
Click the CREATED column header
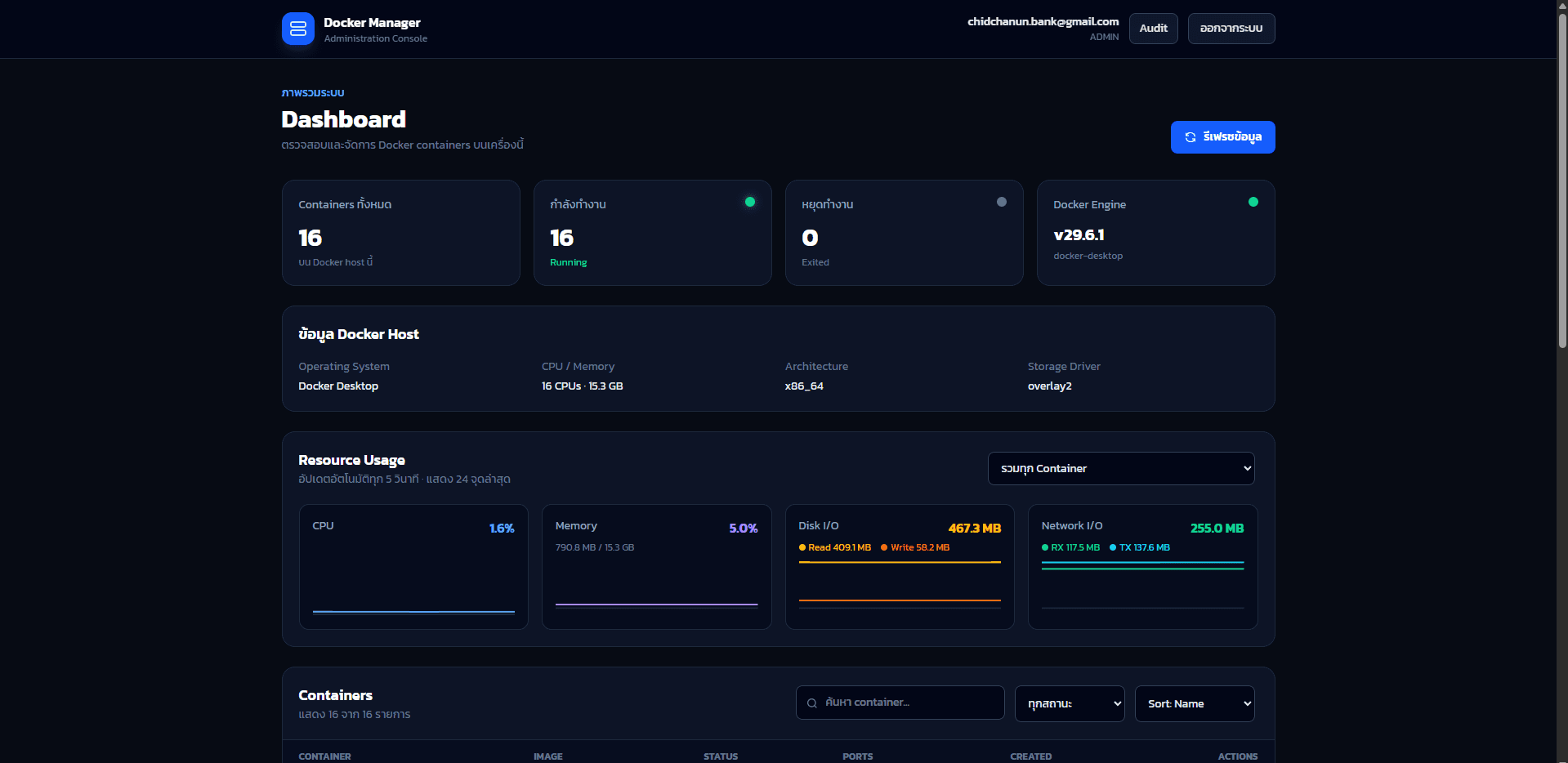click(x=1031, y=756)
